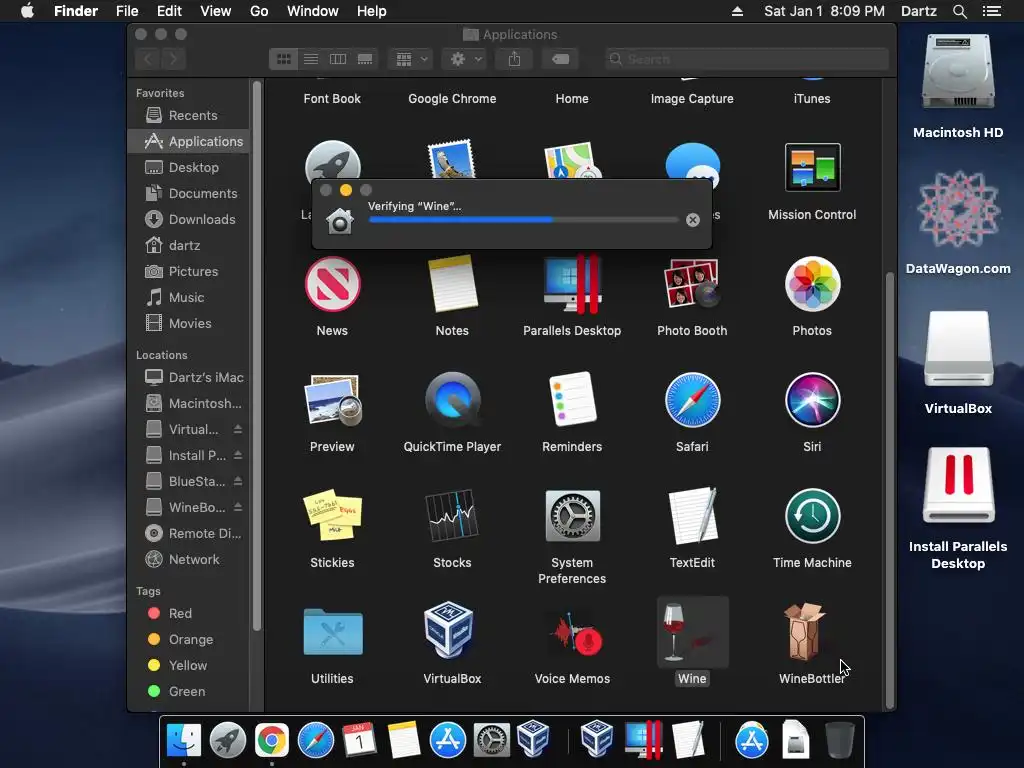The image size is (1024, 768).
Task: Open the Go menu
Action: pos(259,11)
